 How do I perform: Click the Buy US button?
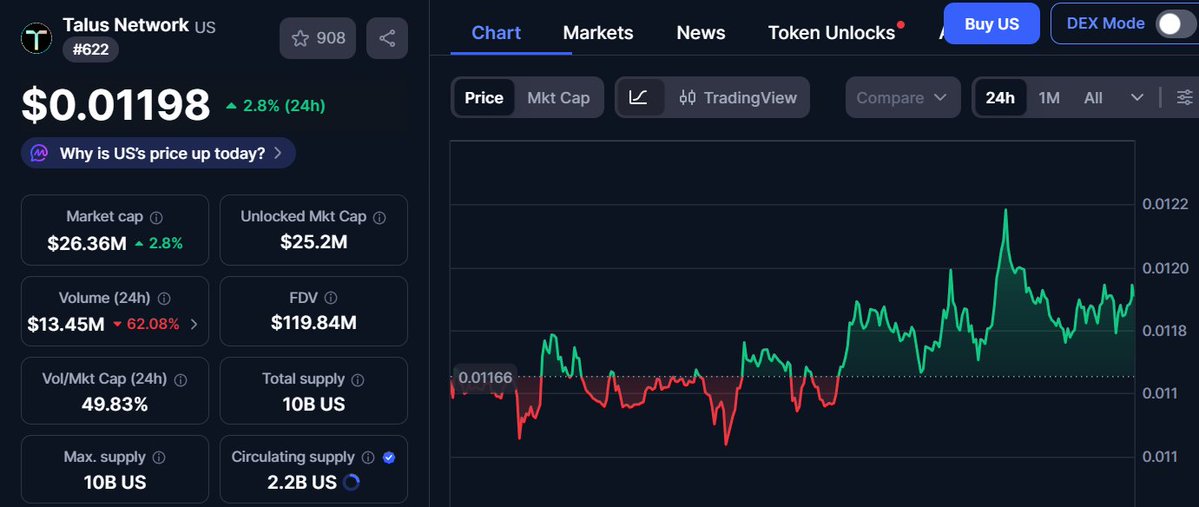coord(992,23)
